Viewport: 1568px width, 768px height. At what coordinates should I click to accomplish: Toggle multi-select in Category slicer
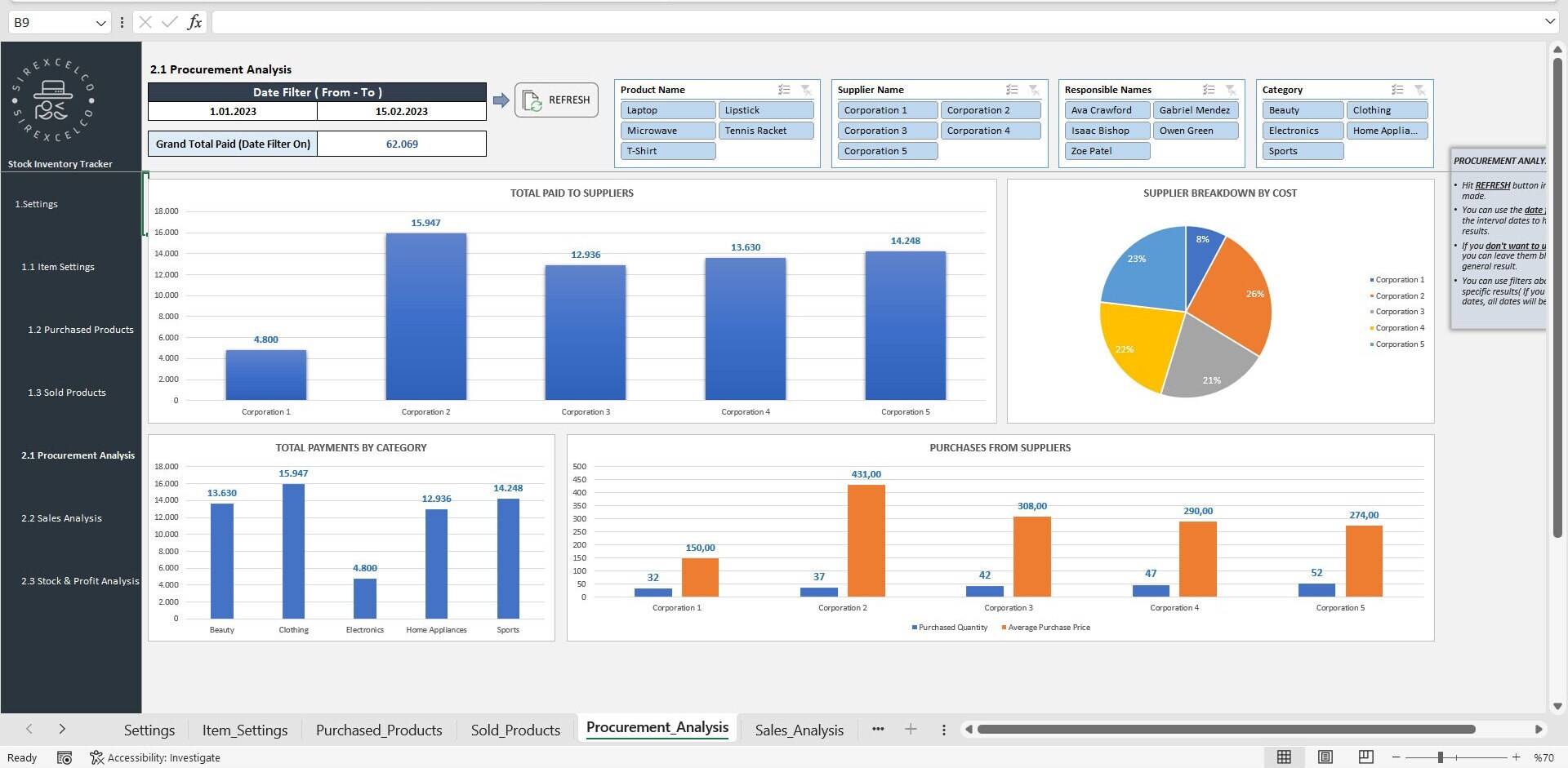[x=1397, y=90]
